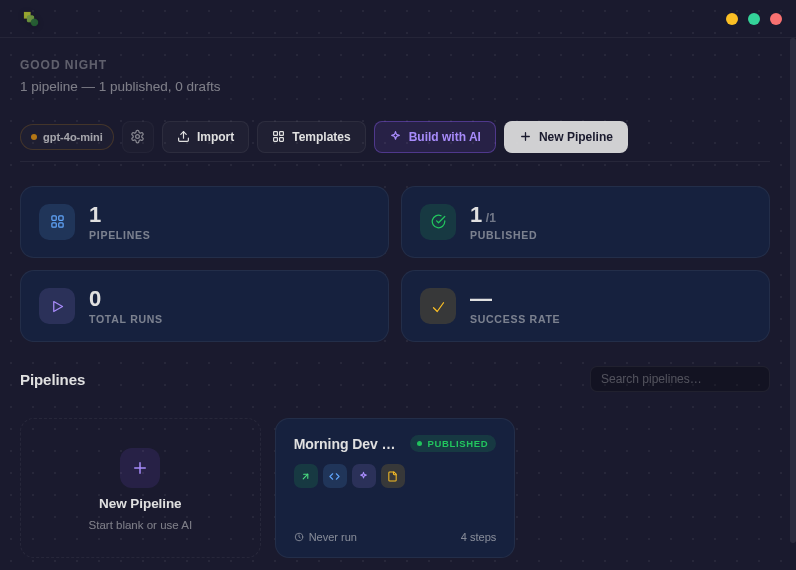Click the purple sparkle AI step icon
Screen dimensions: 796x570
click(364, 476)
